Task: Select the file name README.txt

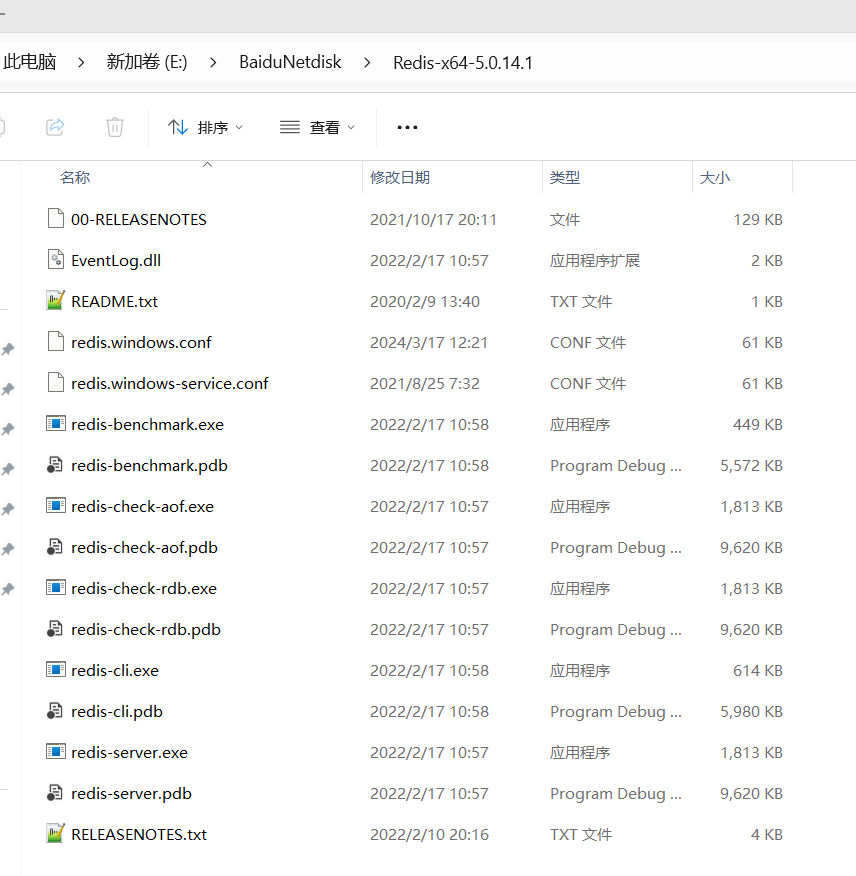Action: 115,302
